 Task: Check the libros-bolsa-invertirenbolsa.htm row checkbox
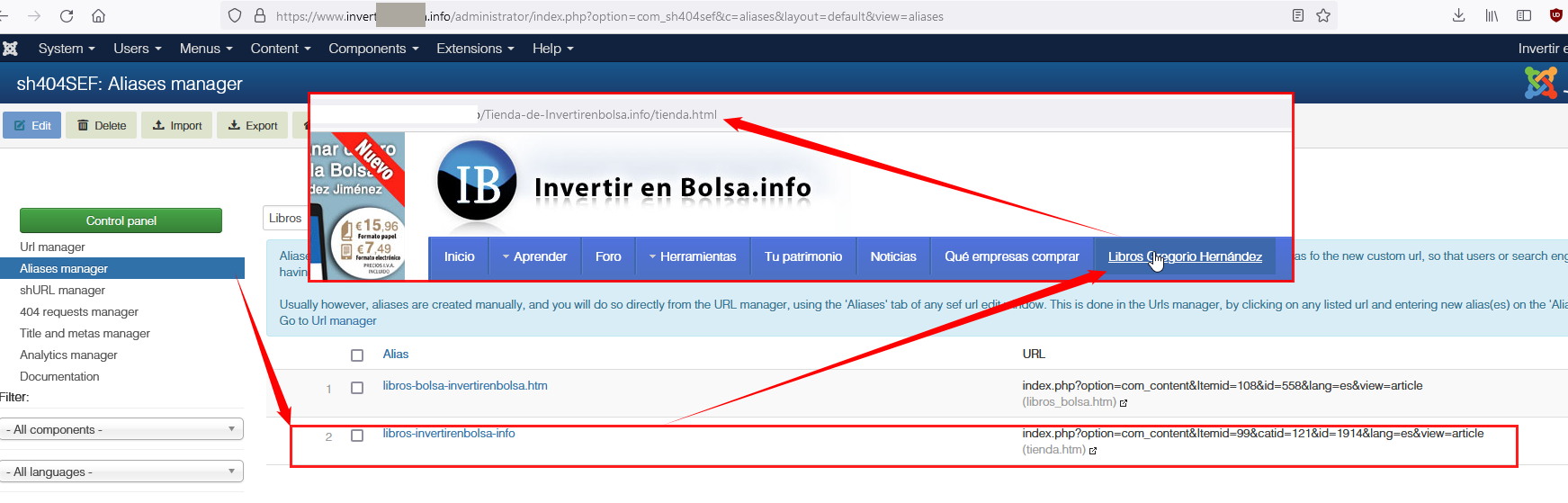click(357, 388)
